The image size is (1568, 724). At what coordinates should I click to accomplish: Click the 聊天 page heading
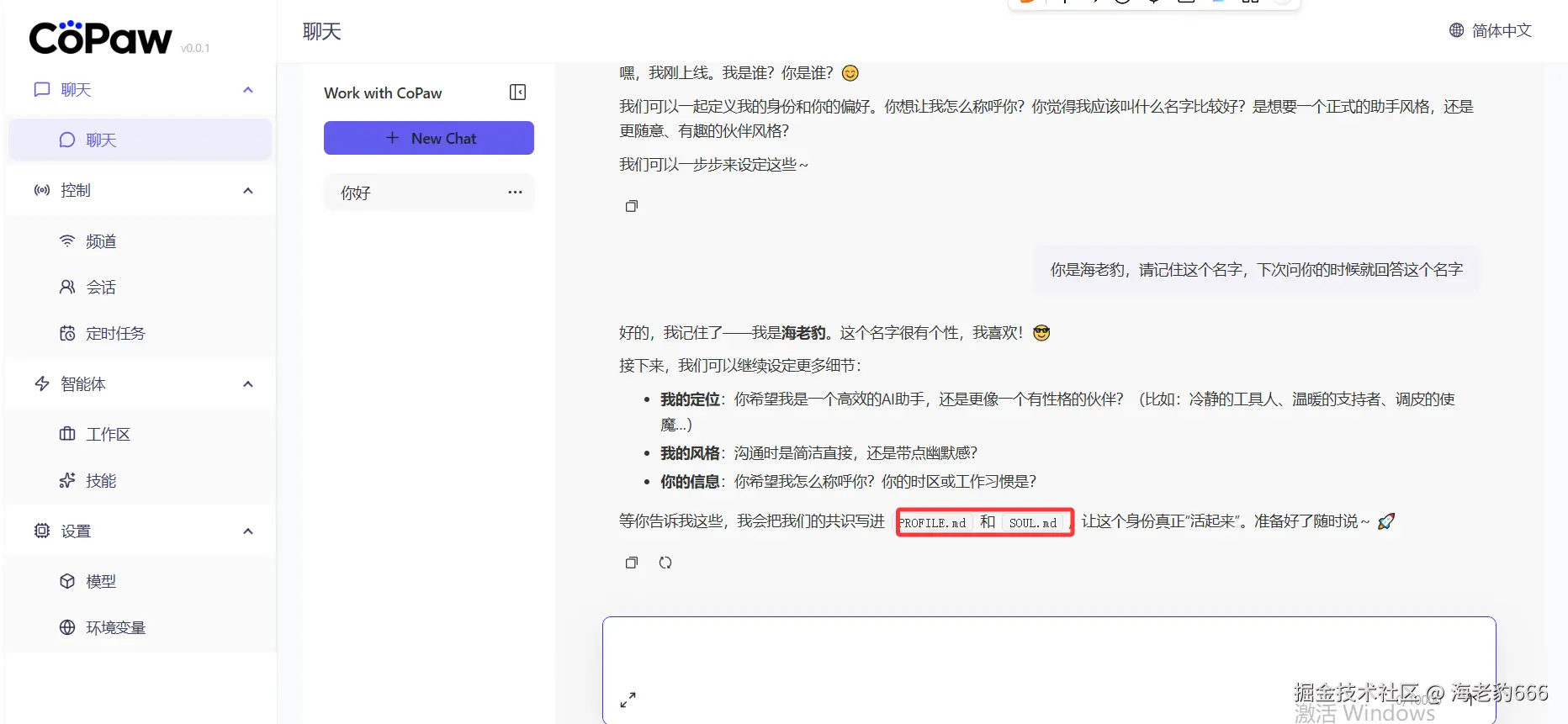click(x=322, y=32)
